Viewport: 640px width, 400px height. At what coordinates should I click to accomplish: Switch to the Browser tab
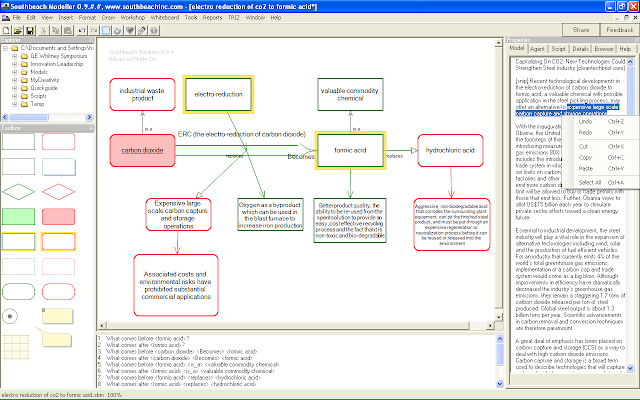(604, 49)
